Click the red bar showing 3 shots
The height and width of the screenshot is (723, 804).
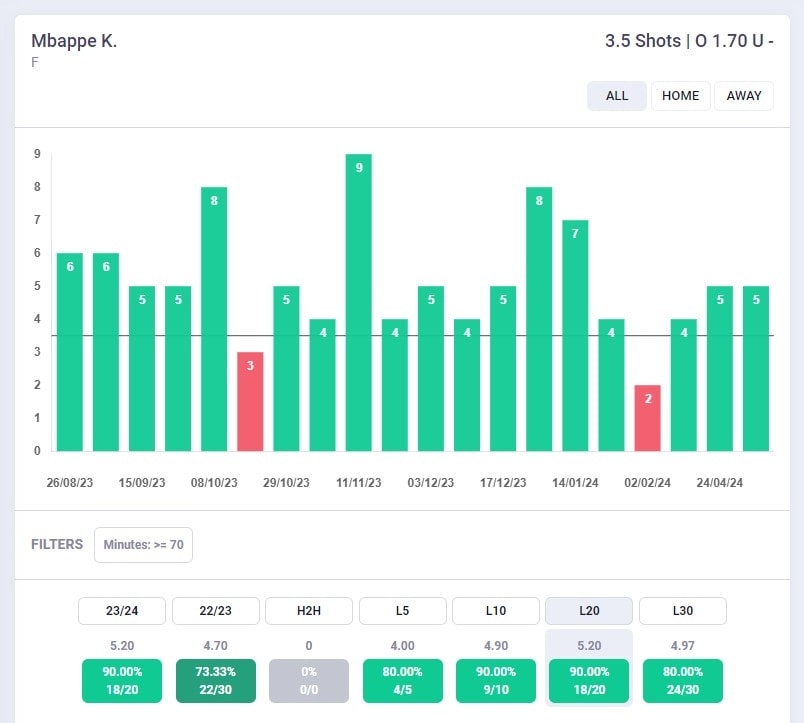coord(250,401)
